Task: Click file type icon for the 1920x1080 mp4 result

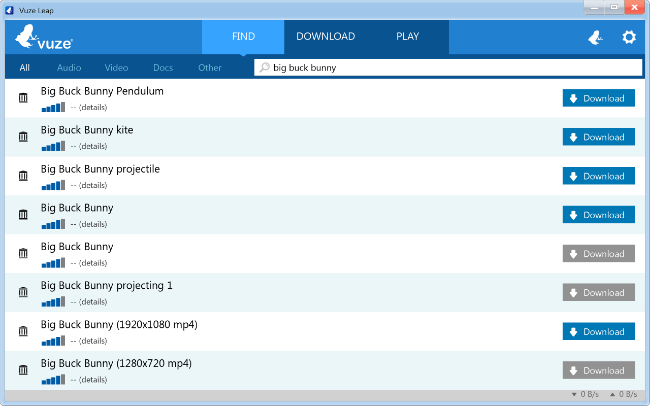Action: click(23, 331)
